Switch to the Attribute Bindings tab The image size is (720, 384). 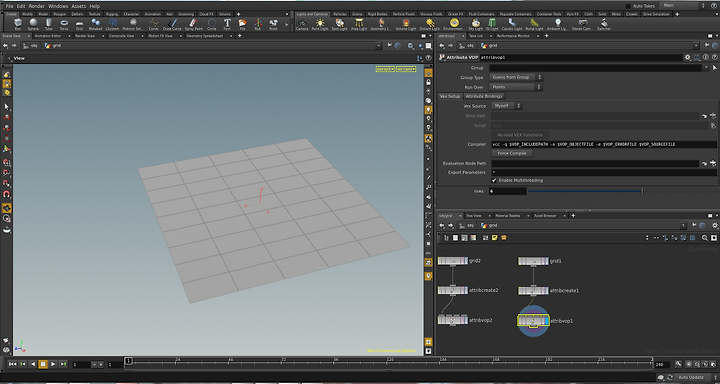tap(484, 96)
